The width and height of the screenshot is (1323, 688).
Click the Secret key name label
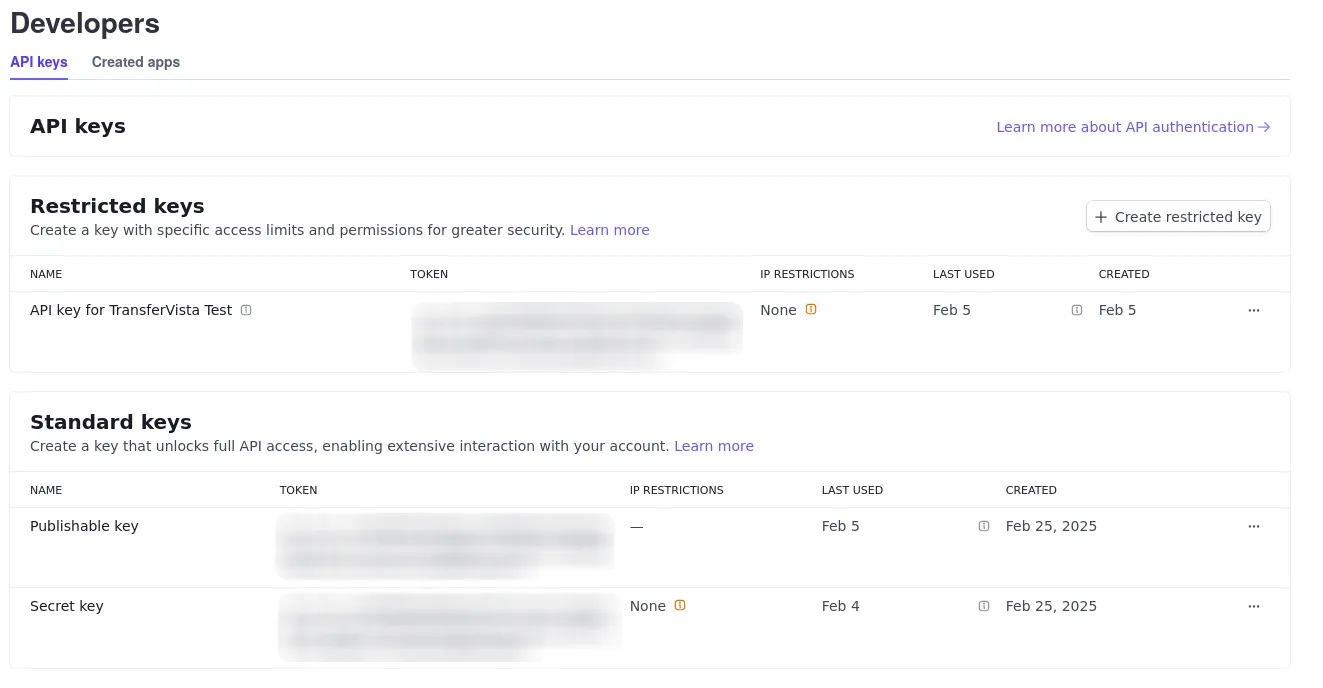click(x=67, y=606)
